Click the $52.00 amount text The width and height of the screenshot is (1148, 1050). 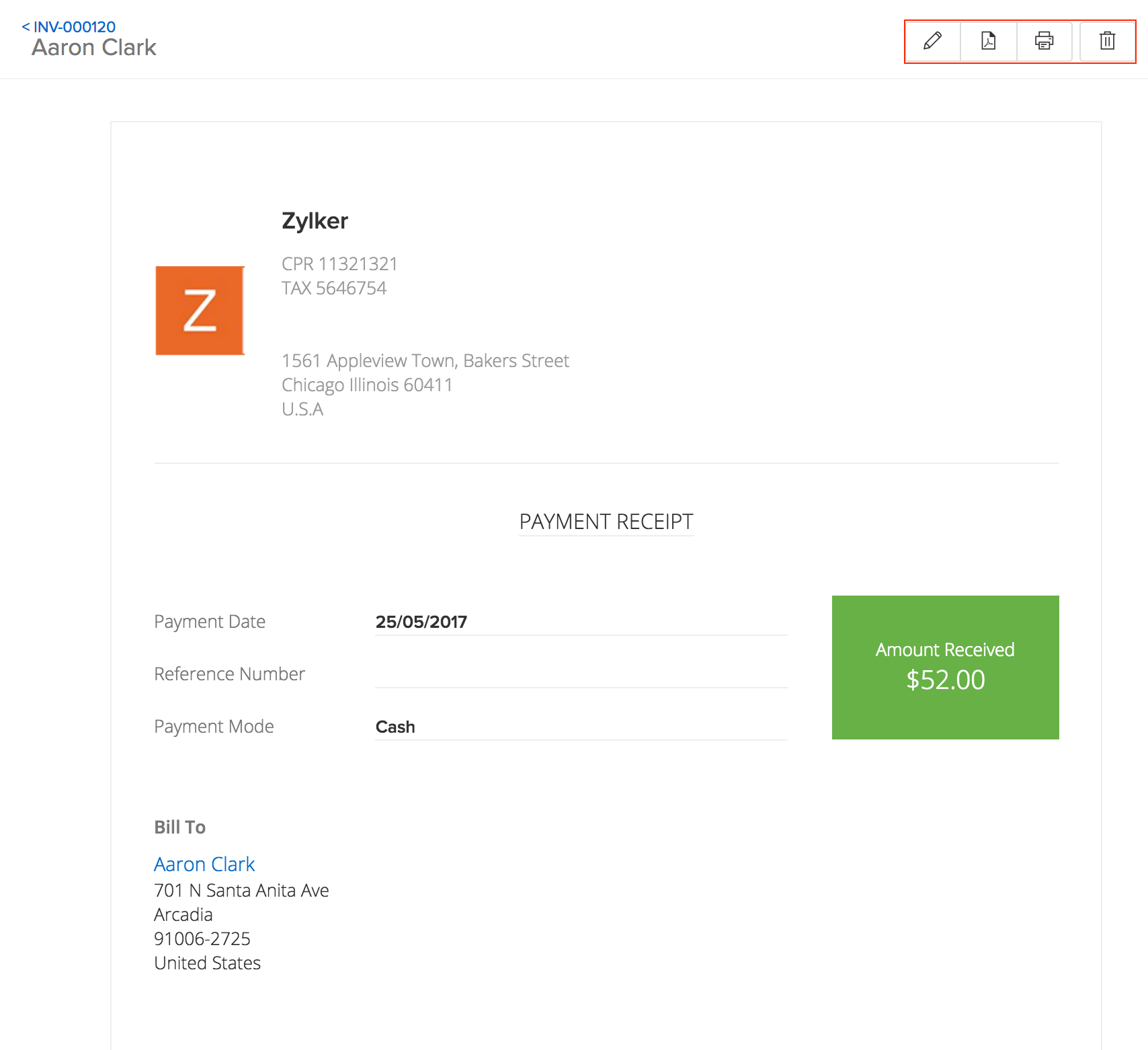pyautogui.click(x=944, y=680)
